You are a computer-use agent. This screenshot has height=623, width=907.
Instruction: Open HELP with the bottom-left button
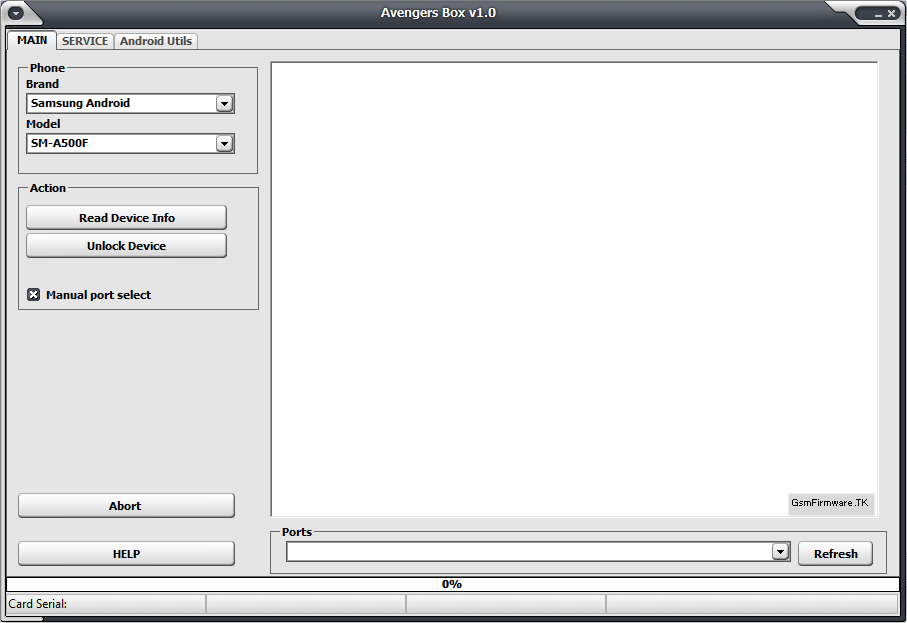coord(126,553)
